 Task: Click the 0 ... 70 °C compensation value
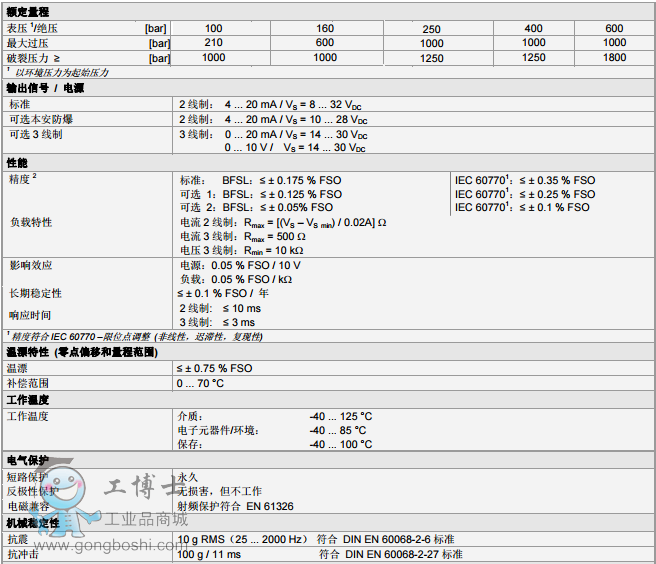click(201, 383)
